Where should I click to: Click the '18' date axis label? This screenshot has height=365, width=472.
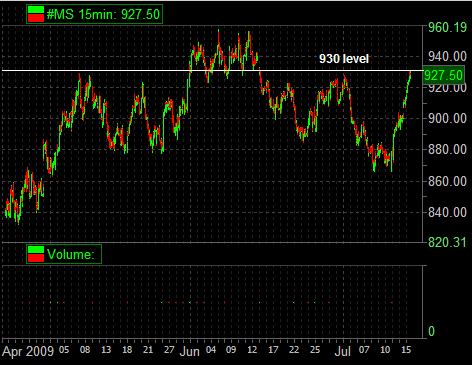point(127,350)
